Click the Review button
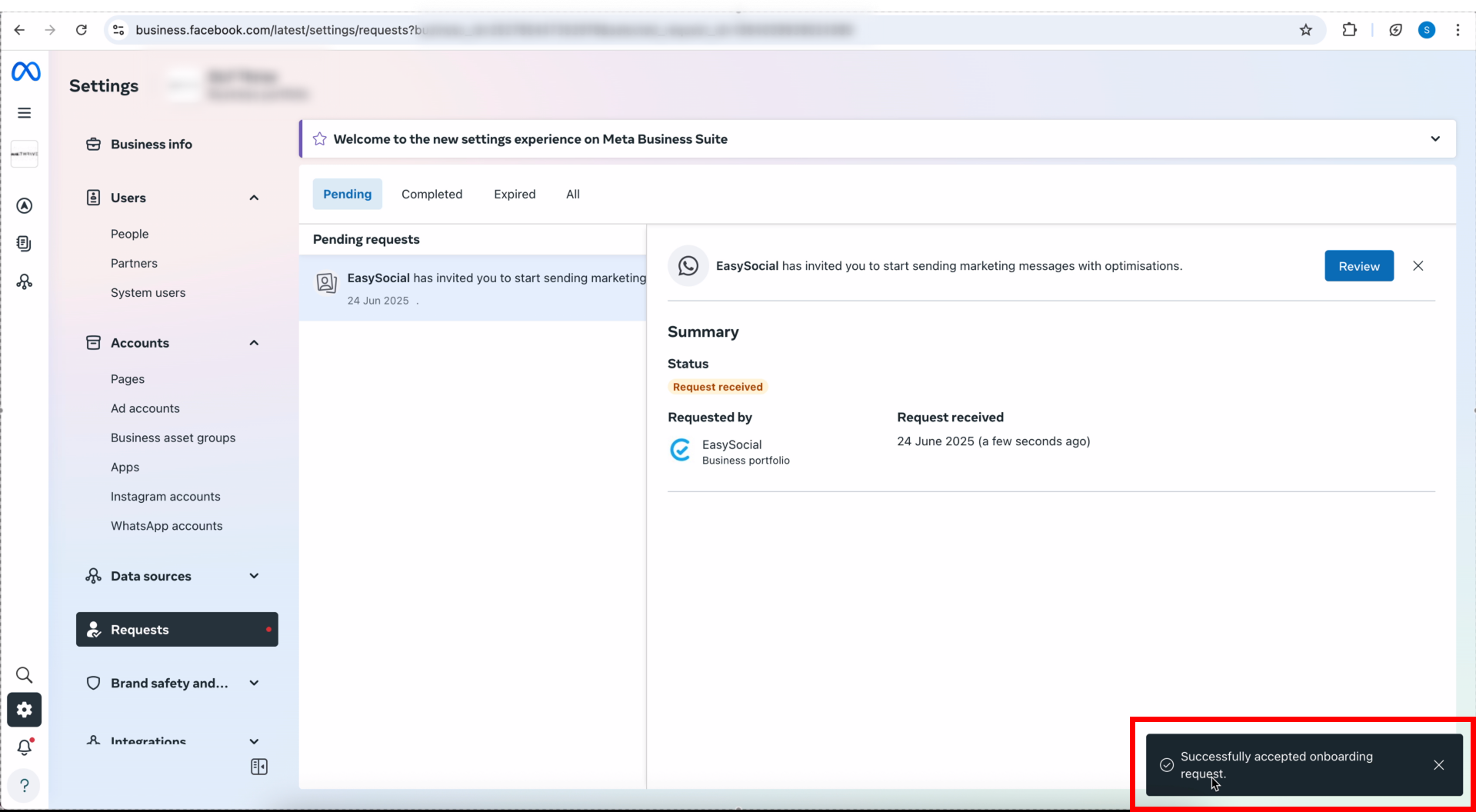 tap(1359, 266)
